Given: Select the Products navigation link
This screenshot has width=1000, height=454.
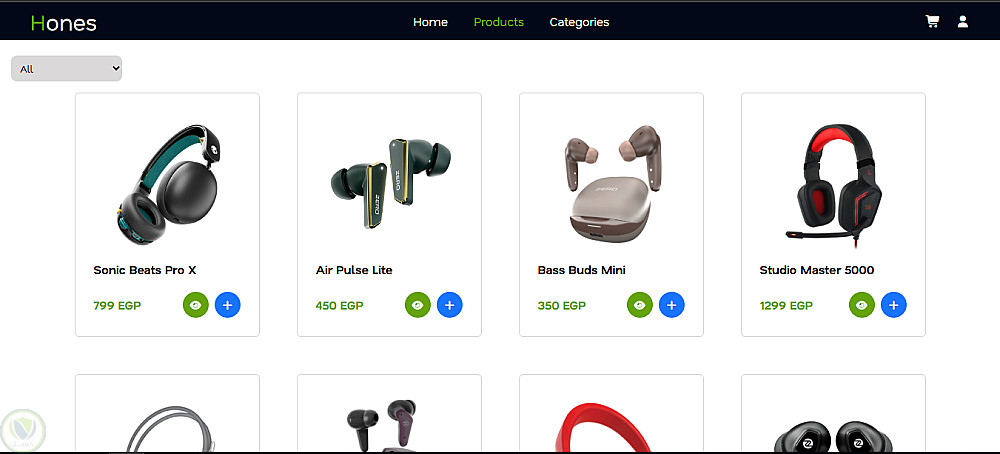Looking at the screenshot, I should [499, 22].
